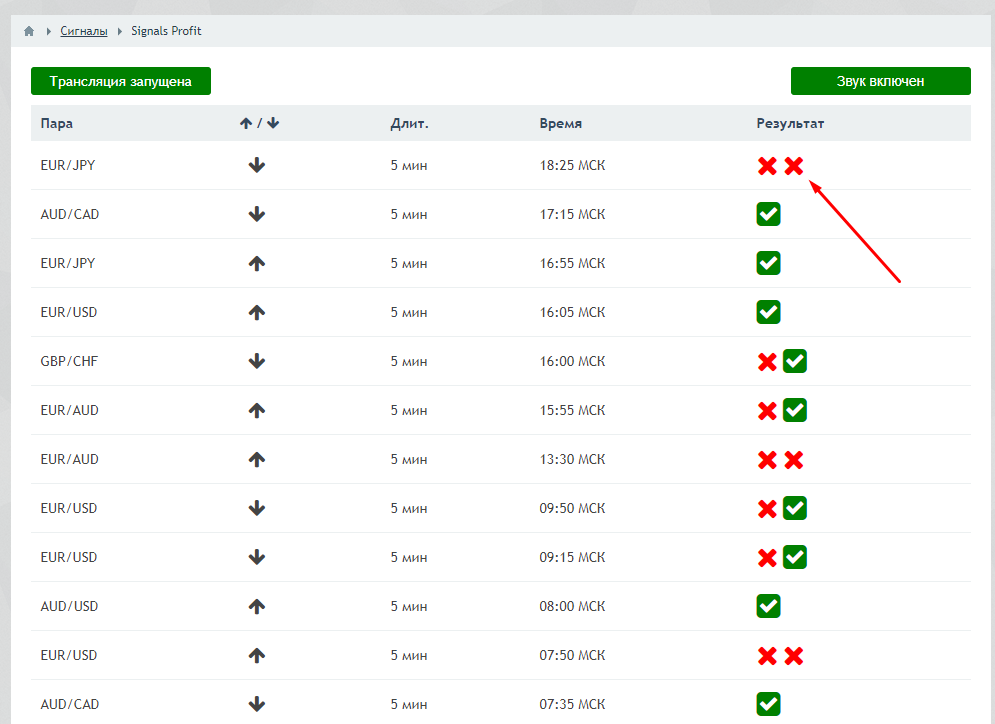Click the up/down arrows column header
This screenshot has height=724, width=995.
coord(260,123)
